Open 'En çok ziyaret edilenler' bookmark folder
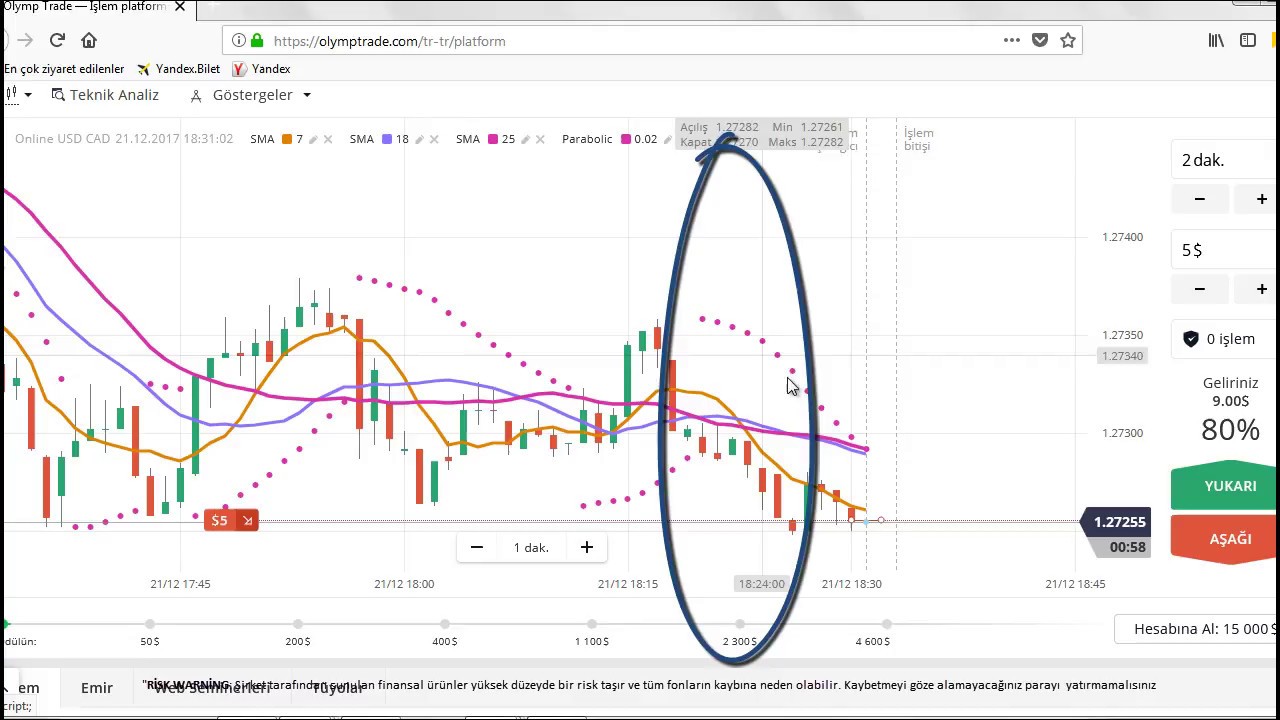The width and height of the screenshot is (1280, 720). [x=64, y=69]
